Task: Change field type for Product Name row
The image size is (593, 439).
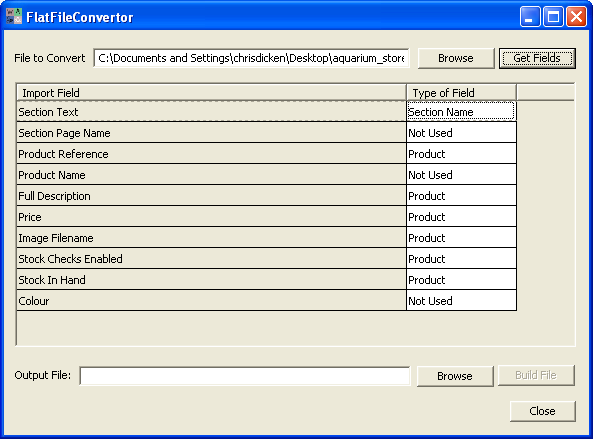Action: (461, 174)
